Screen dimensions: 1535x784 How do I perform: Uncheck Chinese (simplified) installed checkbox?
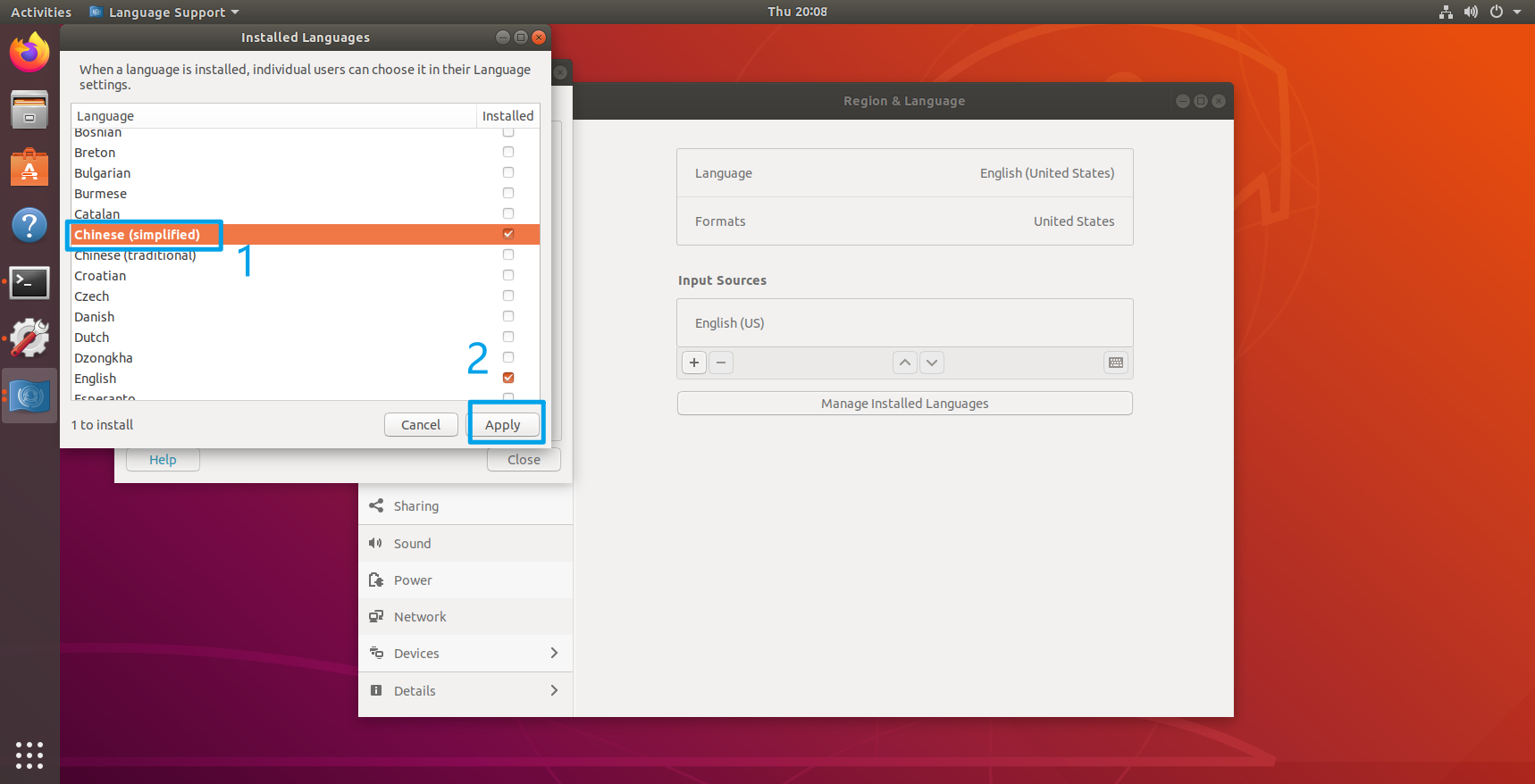tap(508, 234)
